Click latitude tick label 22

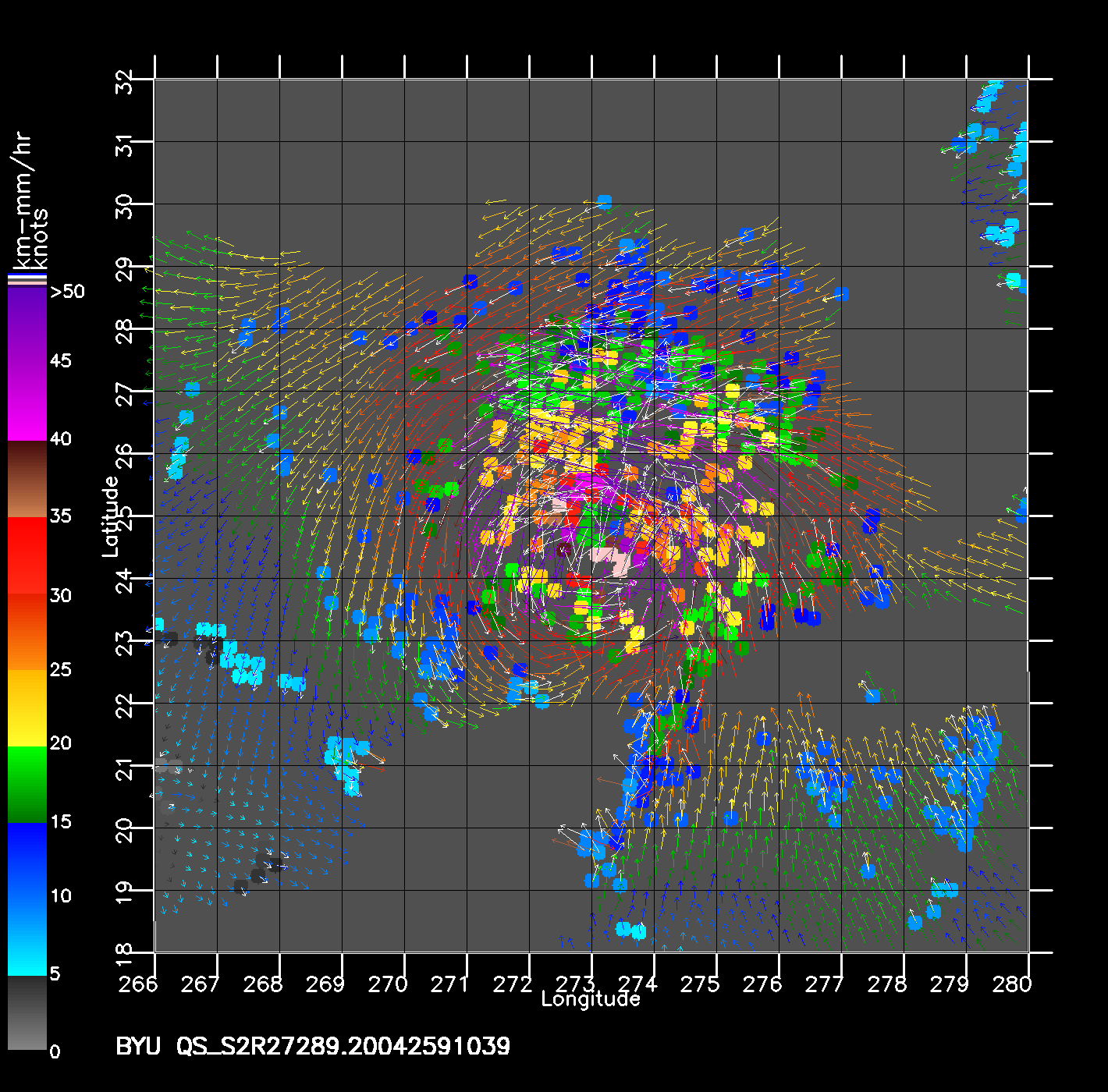125,704
